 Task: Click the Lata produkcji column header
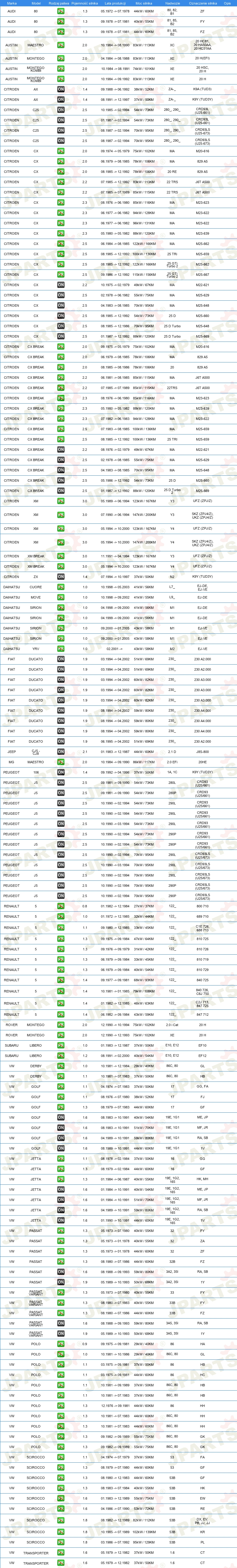coord(115,3)
